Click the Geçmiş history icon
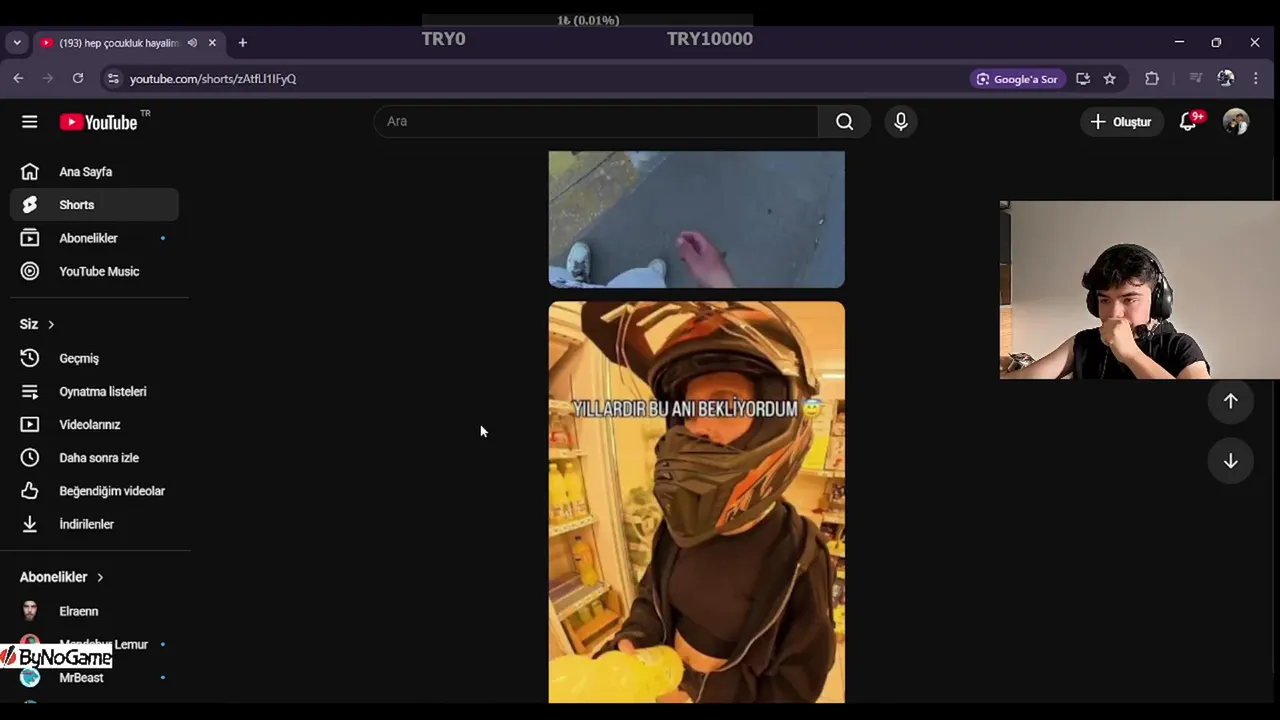Image resolution: width=1280 pixels, height=720 pixels. (30, 358)
